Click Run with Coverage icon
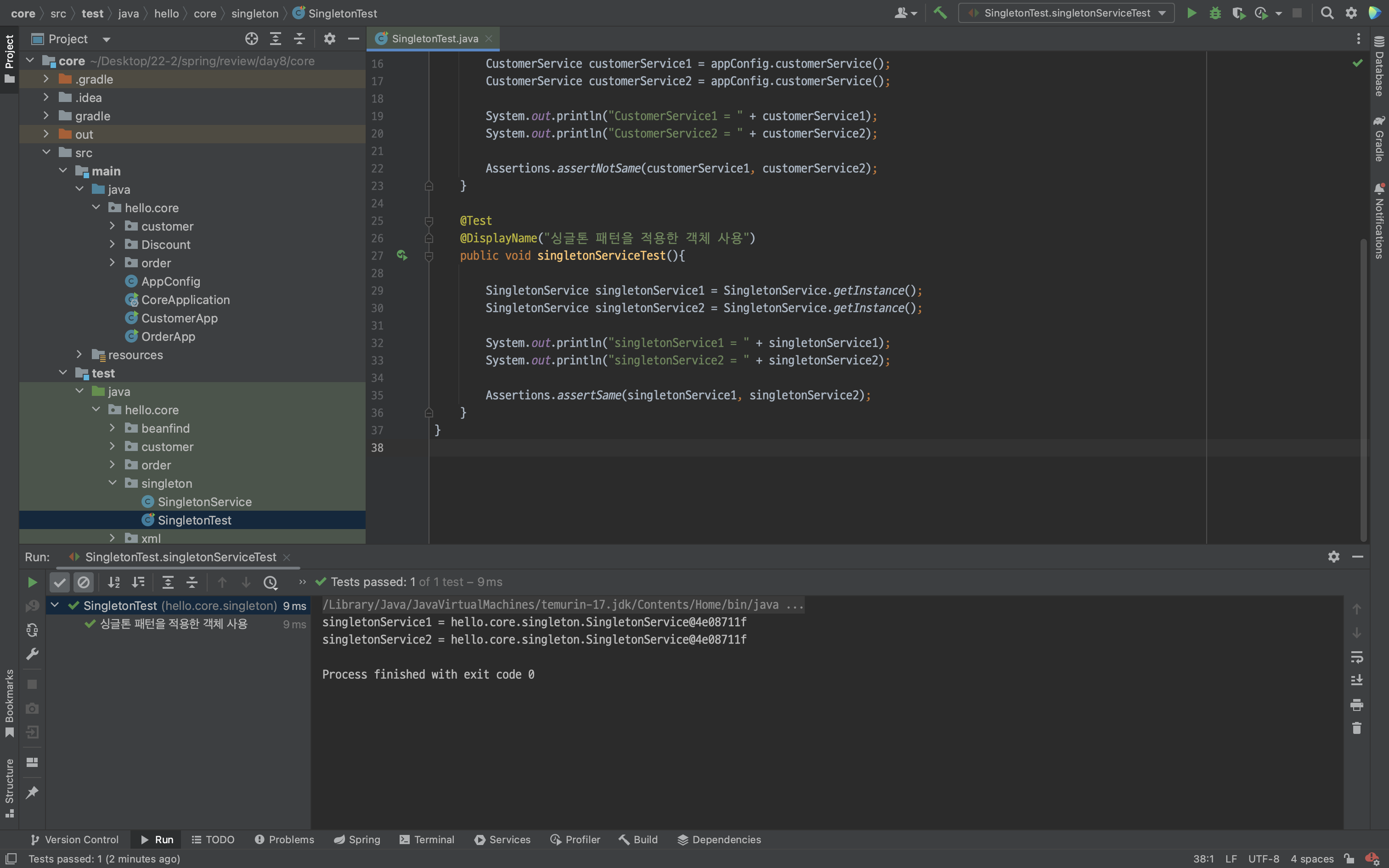The width and height of the screenshot is (1389, 868). pyautogui.click(x=1238, y=13)
